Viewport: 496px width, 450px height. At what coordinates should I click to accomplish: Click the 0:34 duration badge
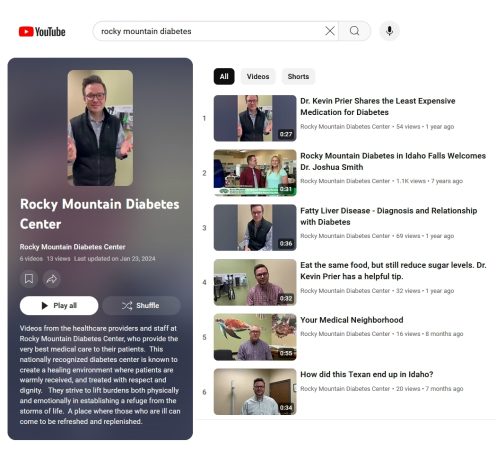pos(286,408)
